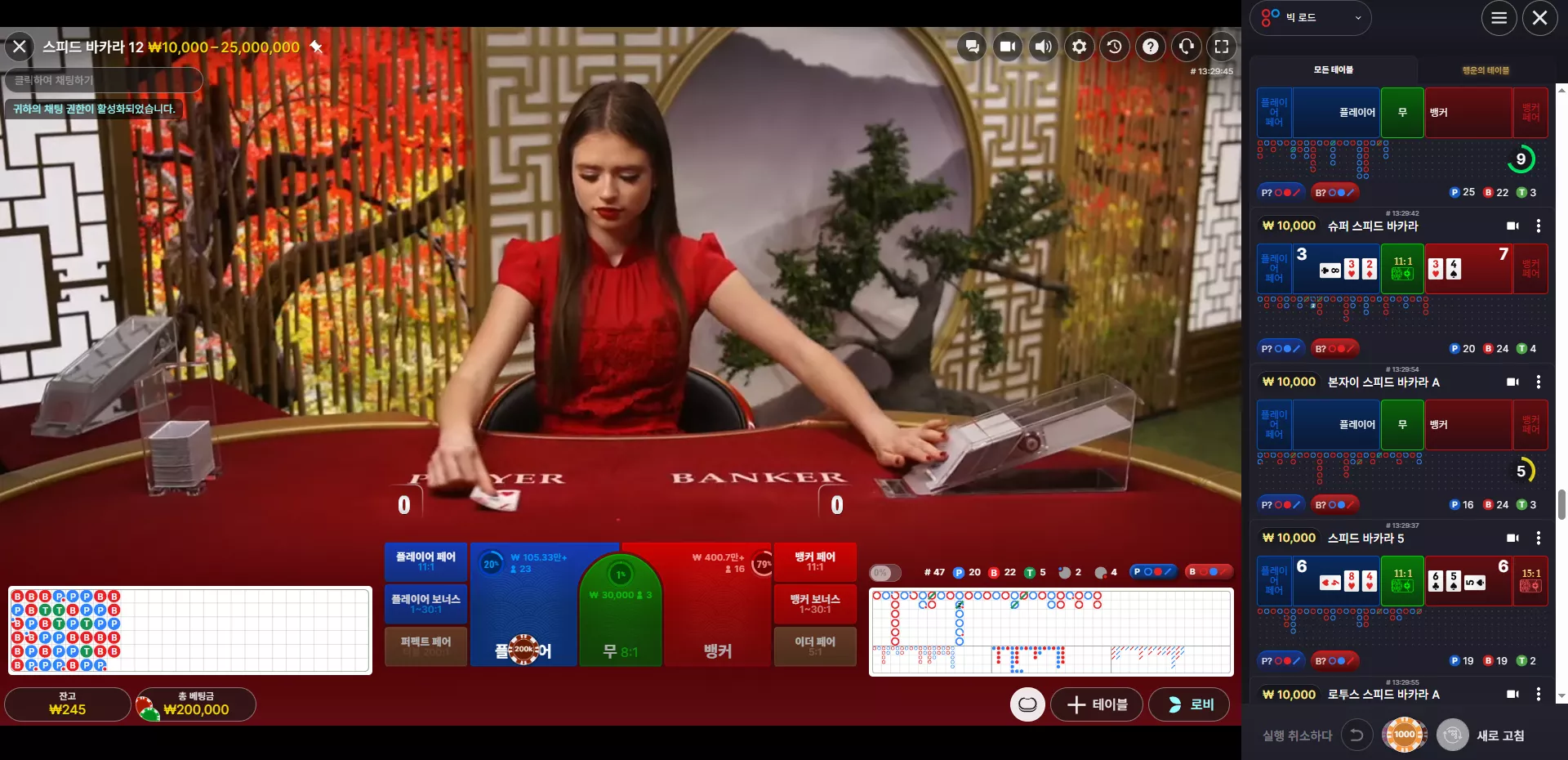The width and height of the screenshot is (1568, 760).
Task: Toggle Player next-result prediction on main roadmap
Action: [1153, 572]
